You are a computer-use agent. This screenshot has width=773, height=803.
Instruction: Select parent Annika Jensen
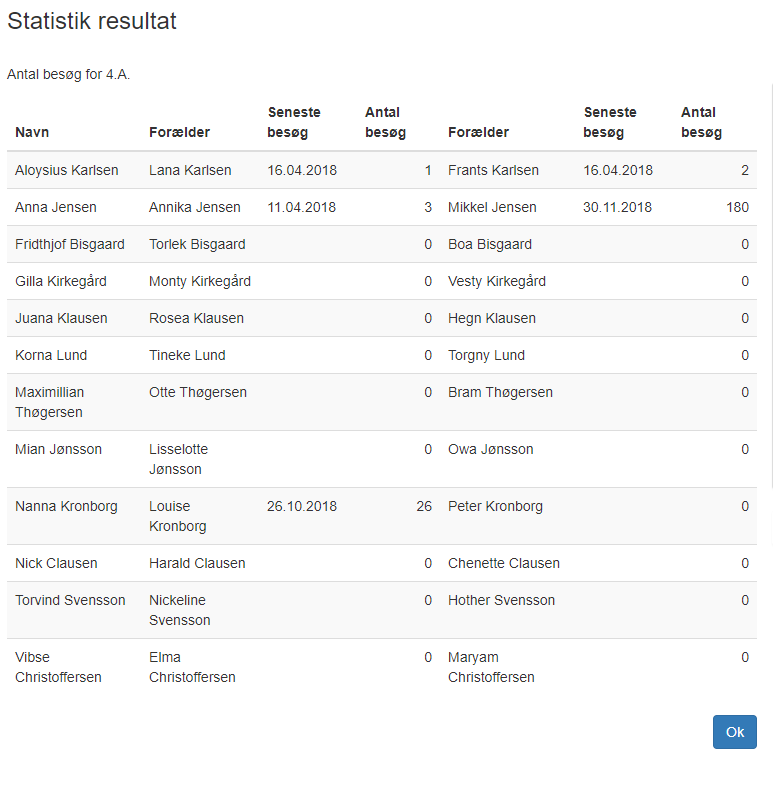(195, 207)
